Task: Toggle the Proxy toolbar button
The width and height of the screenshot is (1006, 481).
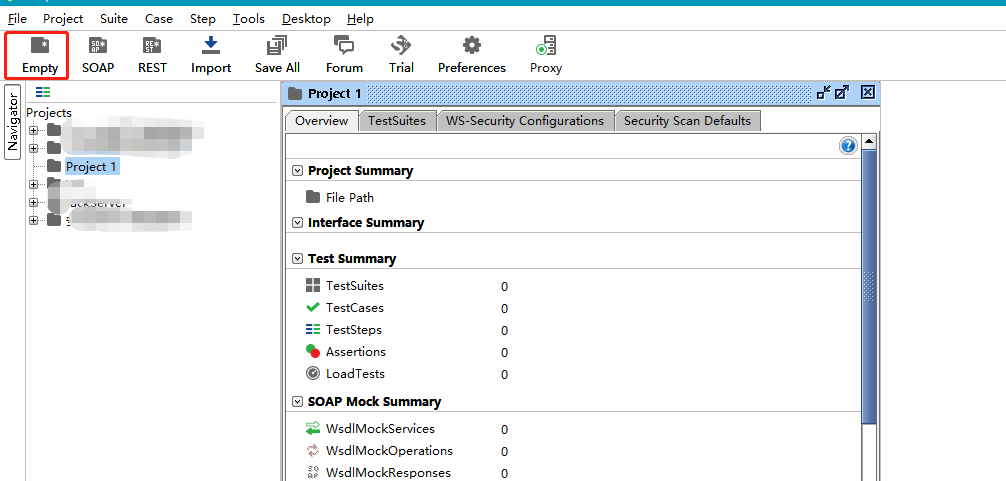Action: tap(546, 55)
